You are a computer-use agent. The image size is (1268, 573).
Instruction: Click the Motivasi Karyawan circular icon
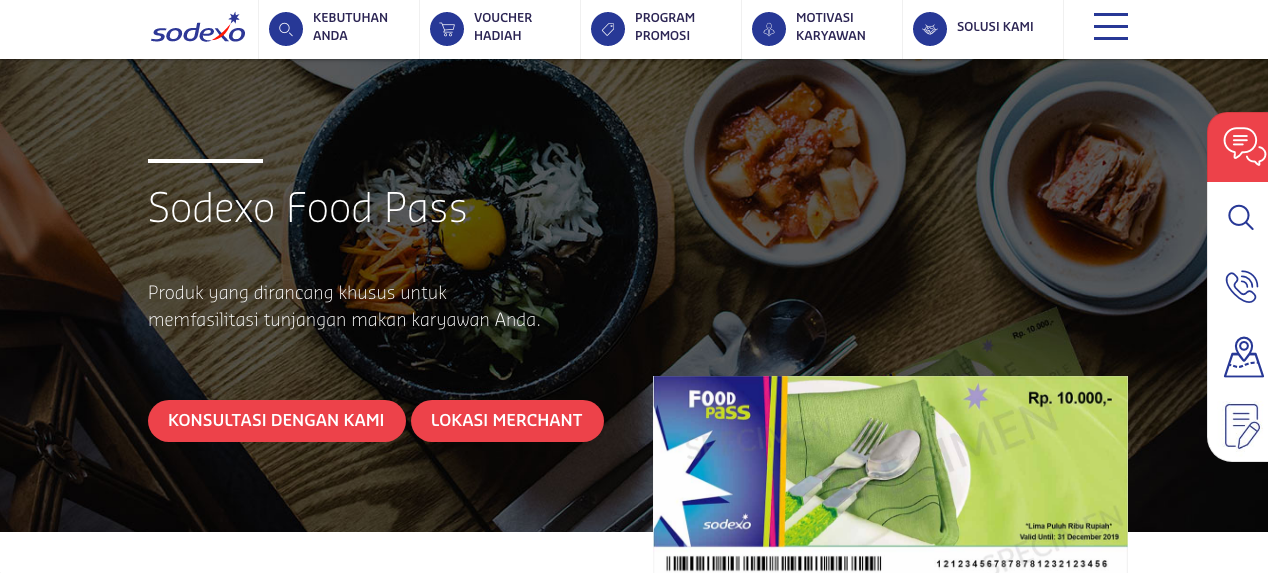[x=769, y=29]
